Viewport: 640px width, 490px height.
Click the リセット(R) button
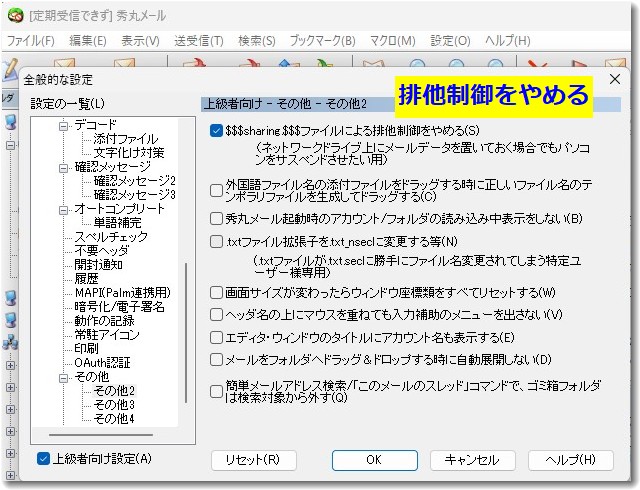pyautogui.click(x=253, y=460)
